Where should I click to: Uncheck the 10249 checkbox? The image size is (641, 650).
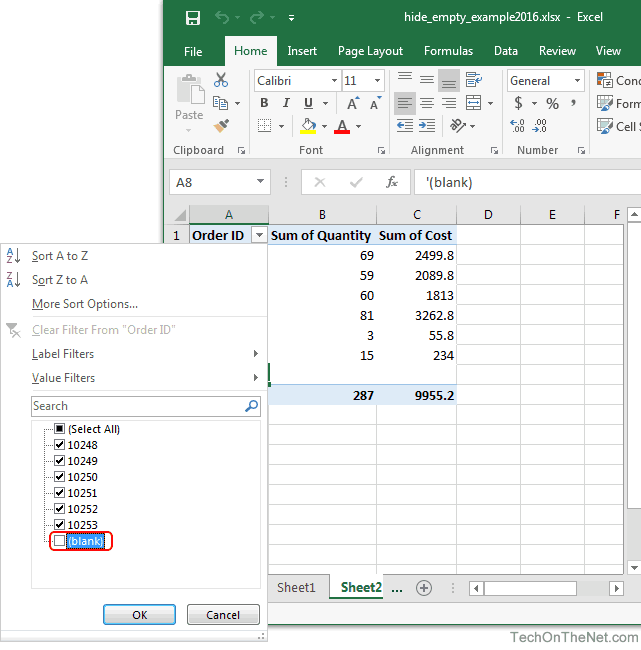[x=60, y=461]
